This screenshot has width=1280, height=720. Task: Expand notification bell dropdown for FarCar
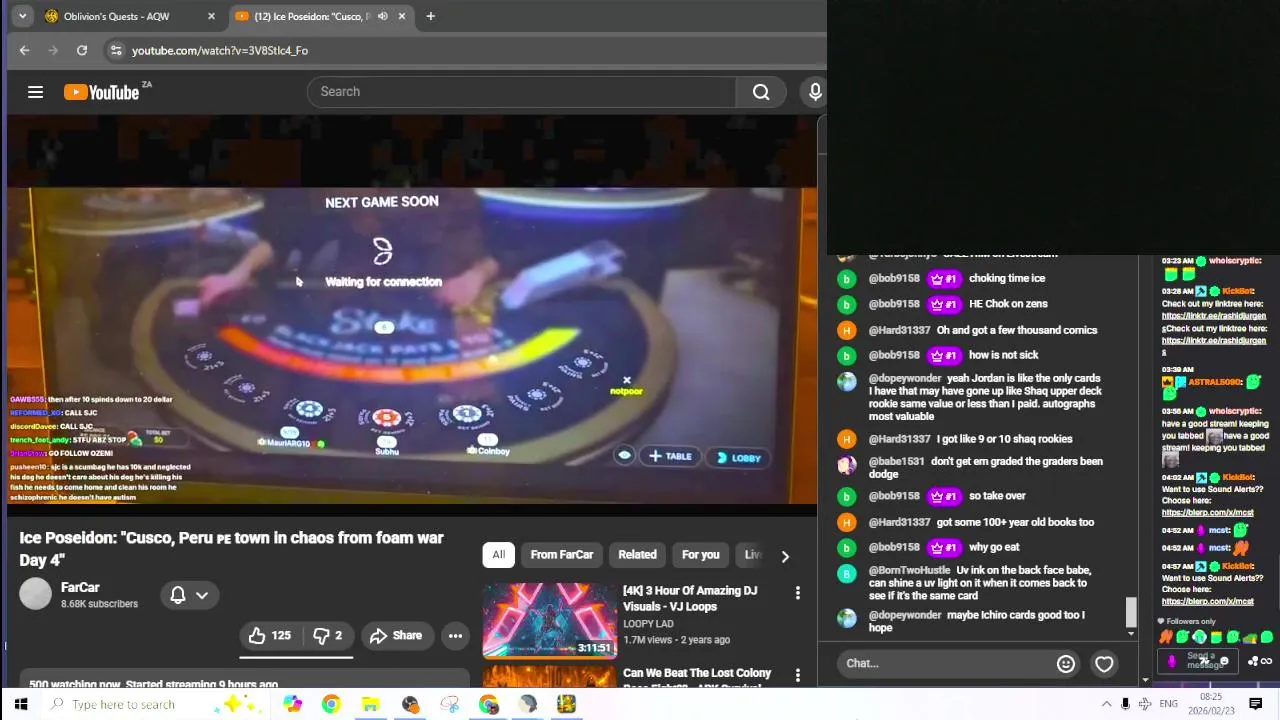tap(189, 595)
